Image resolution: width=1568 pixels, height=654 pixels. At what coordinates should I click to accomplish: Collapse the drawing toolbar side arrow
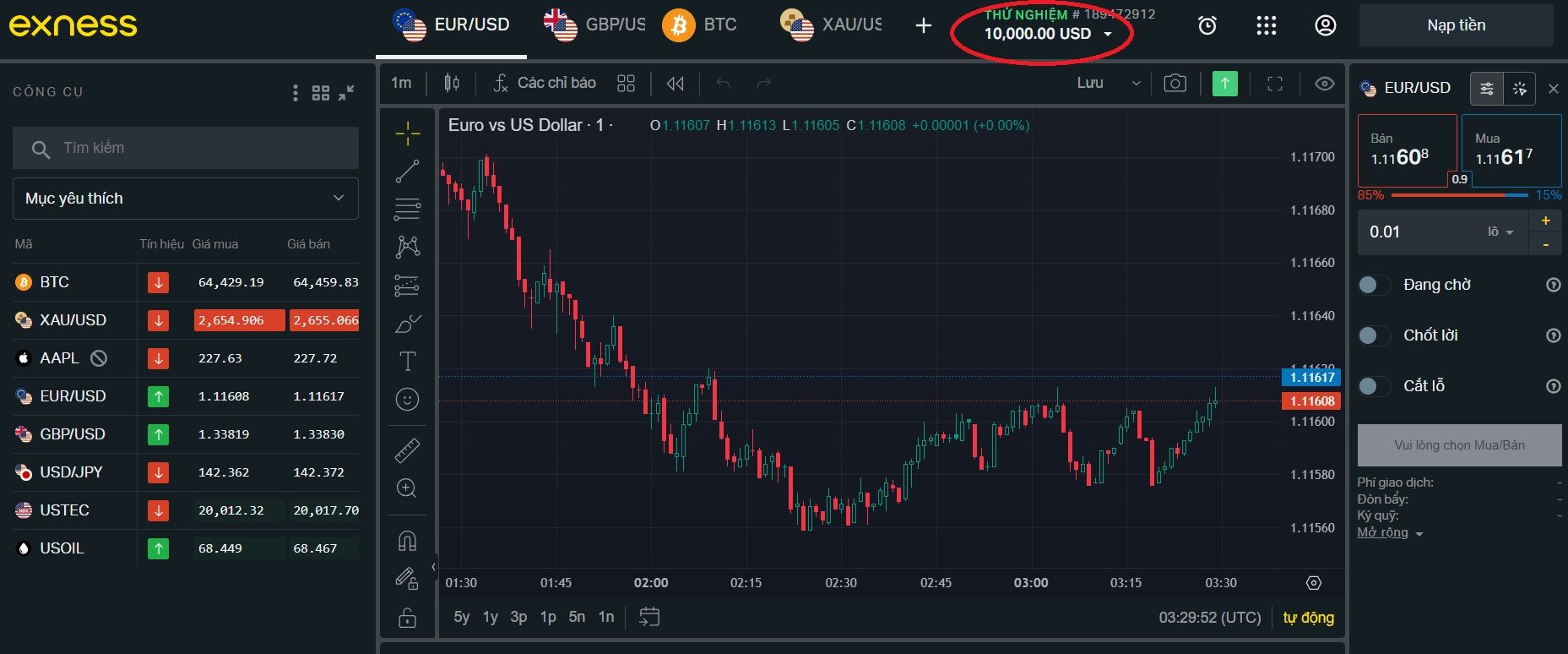click(433, 567)
